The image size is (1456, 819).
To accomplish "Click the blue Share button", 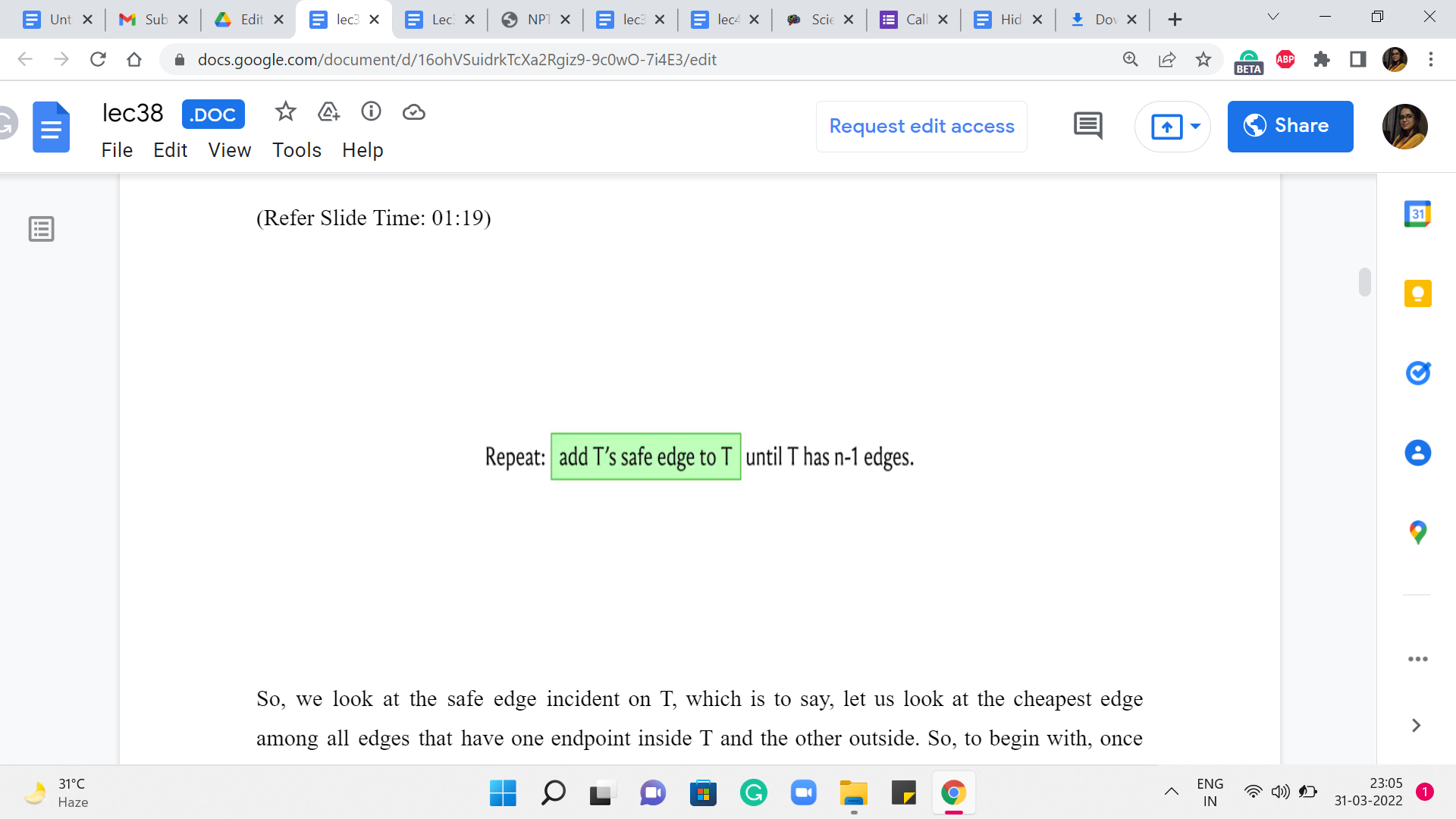I will (x=1289, y=126).
